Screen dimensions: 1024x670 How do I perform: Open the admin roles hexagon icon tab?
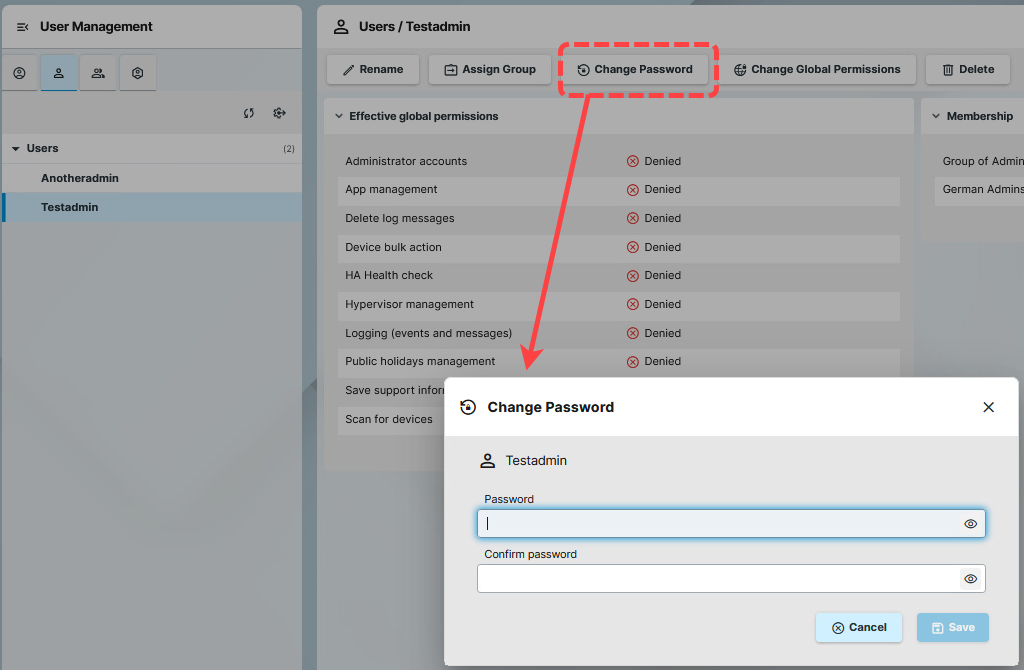pyautogui.click(x=137, y=73)
